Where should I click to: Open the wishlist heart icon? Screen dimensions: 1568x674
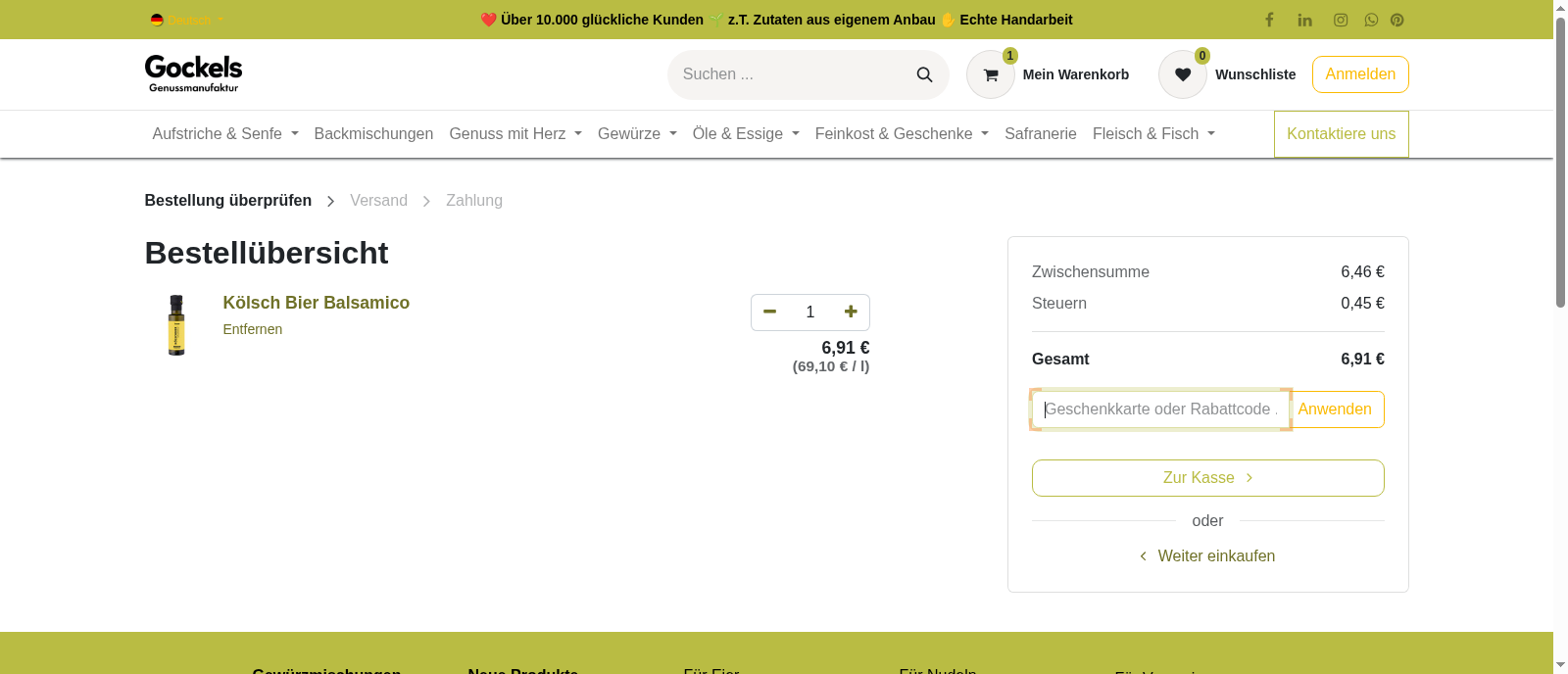1183,74
